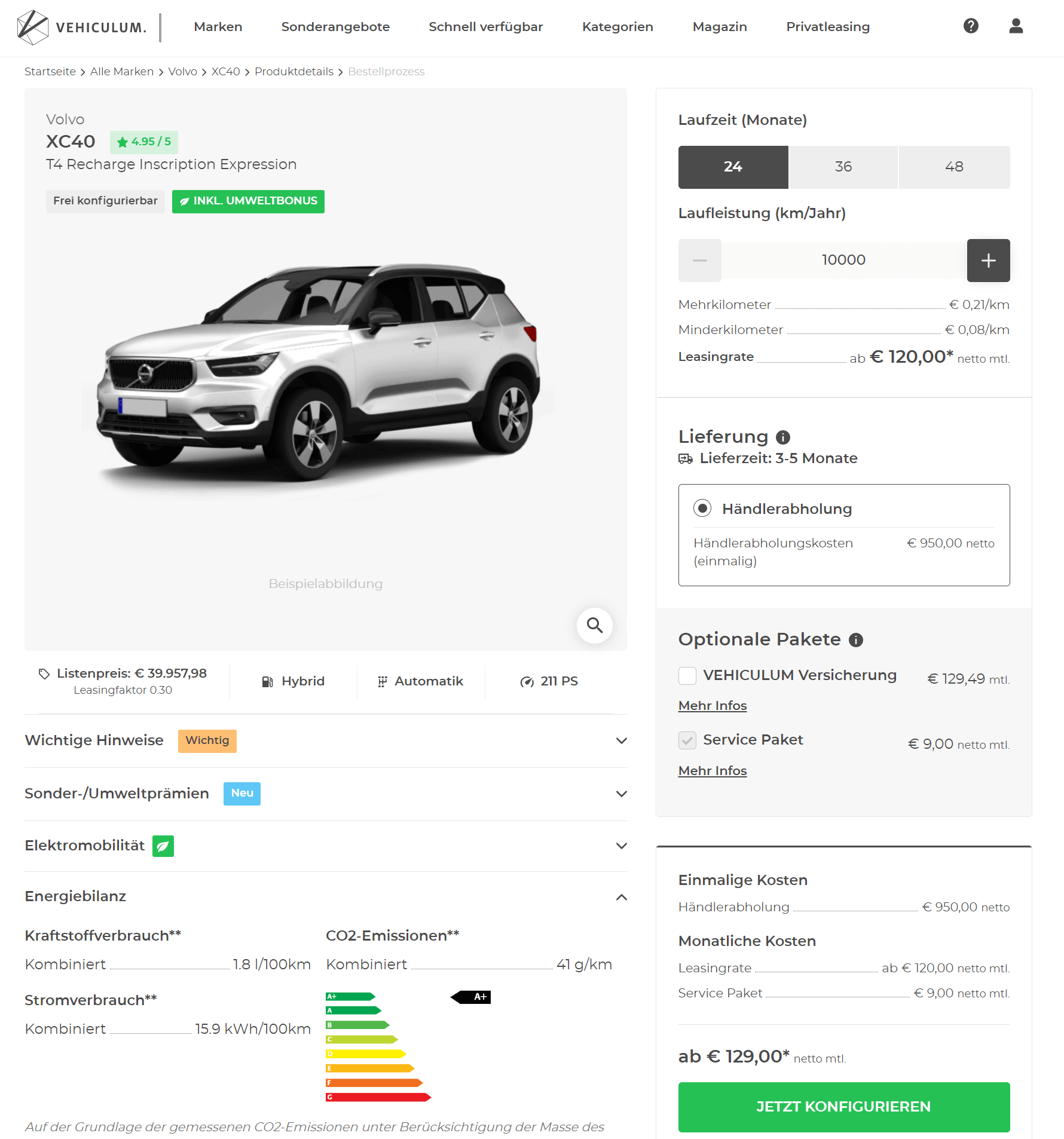1064x1139 pixels.
Task: Click the Umweltbonus leaf icon
Action: click(185, 201)
